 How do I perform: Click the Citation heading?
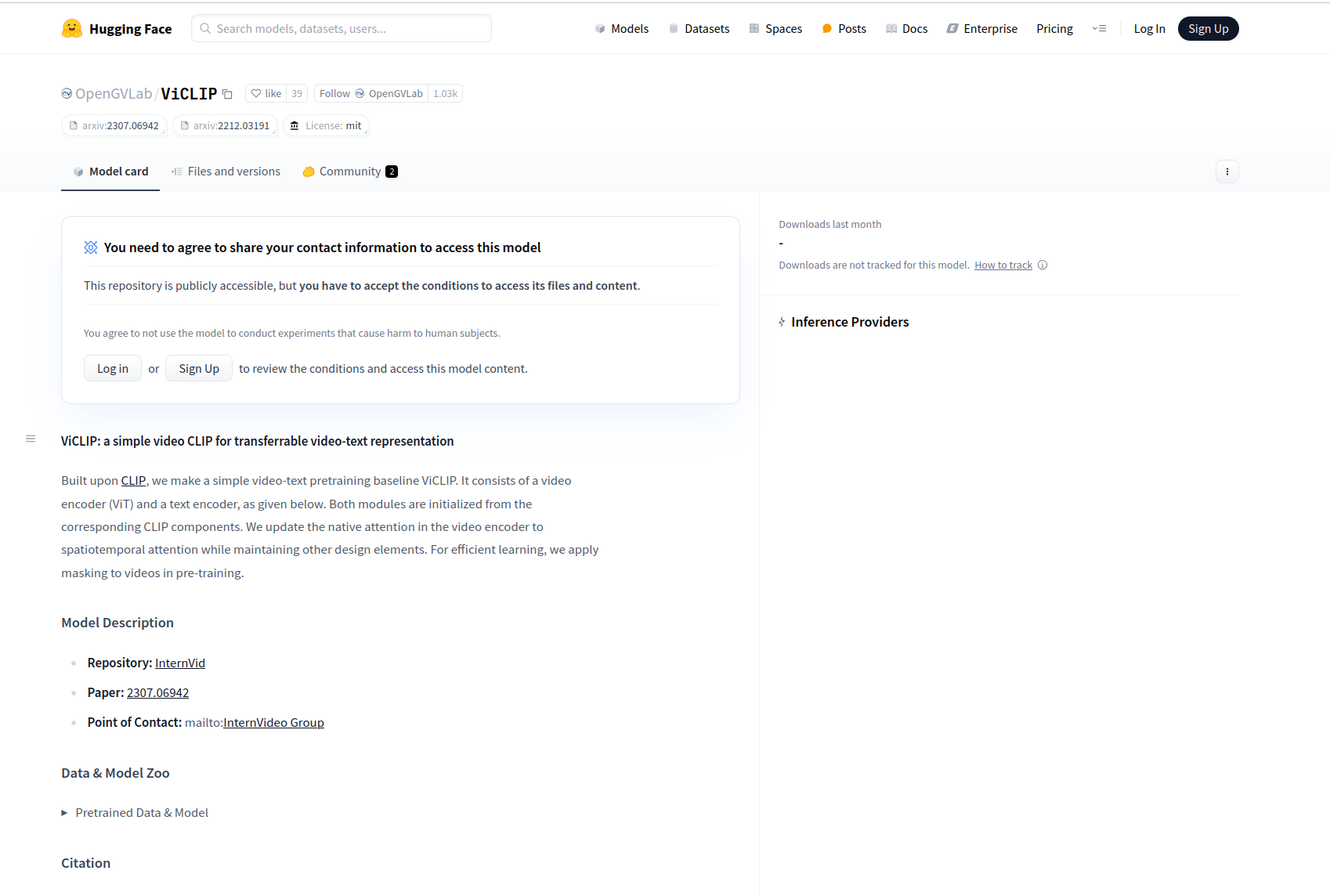(x=86, y=863)
